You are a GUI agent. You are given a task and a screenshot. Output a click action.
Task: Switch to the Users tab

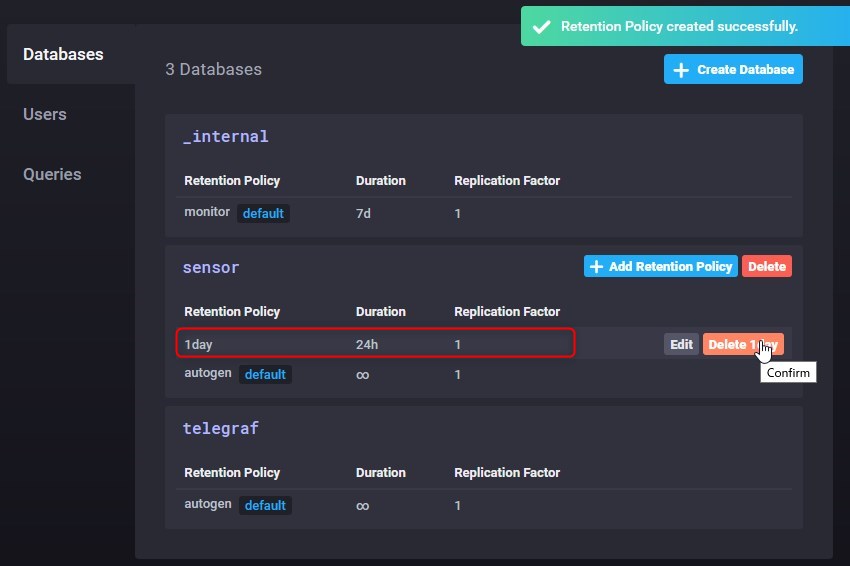45,114
